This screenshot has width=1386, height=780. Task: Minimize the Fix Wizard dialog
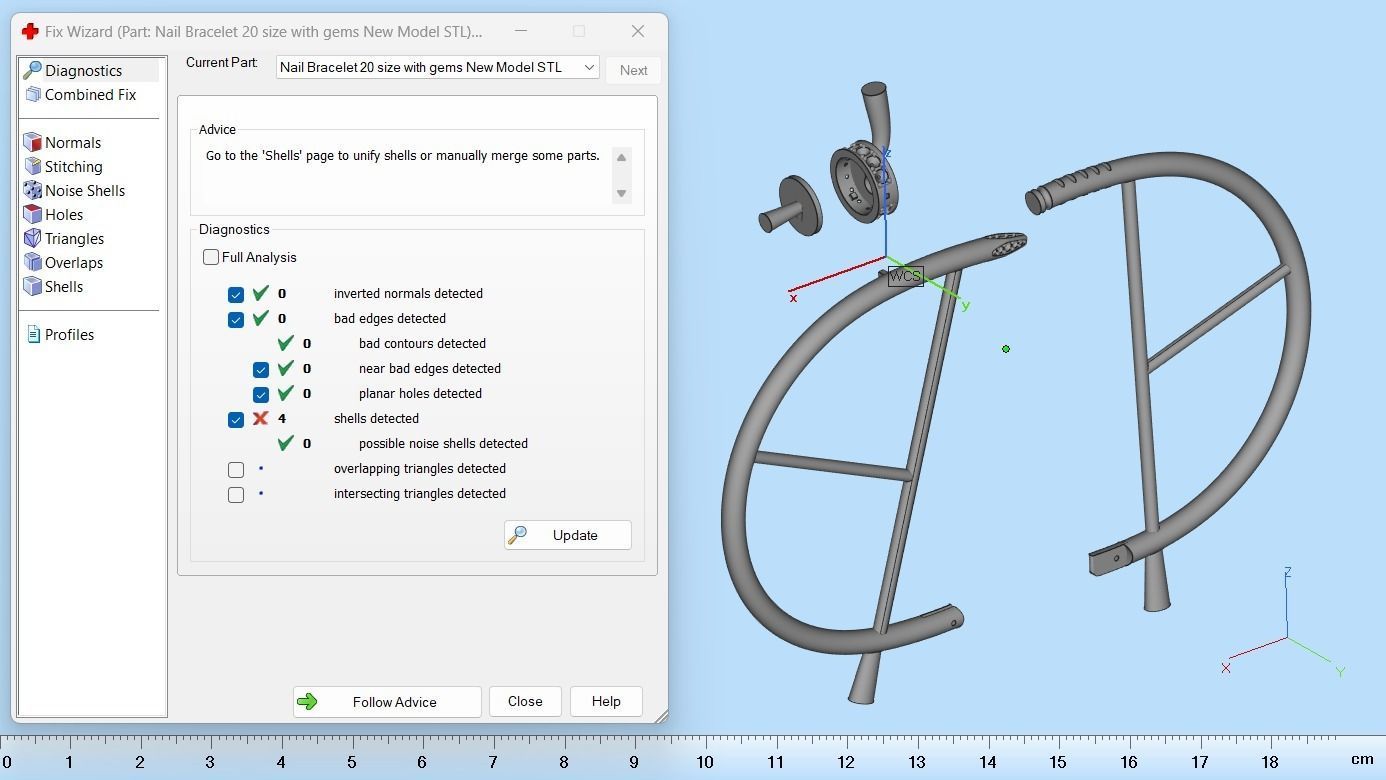click(x=520, y=31)
